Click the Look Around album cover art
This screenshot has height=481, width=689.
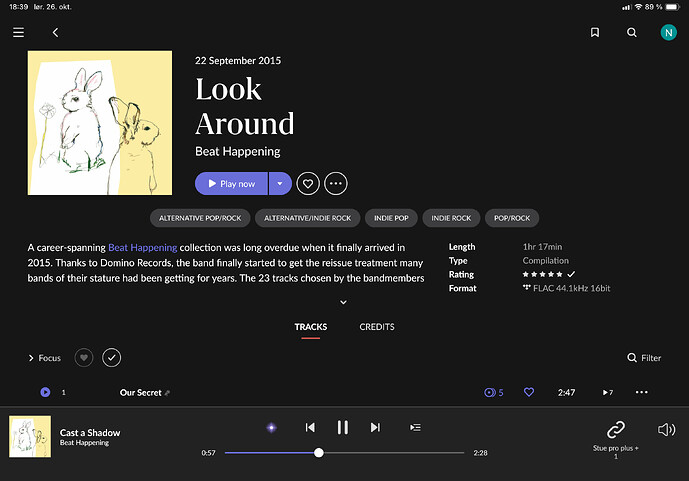100,123
